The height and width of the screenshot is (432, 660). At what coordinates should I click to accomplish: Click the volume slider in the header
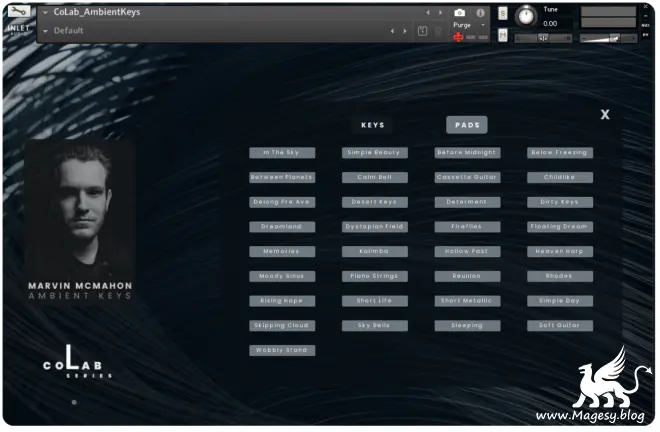click(x=608, y=39)
